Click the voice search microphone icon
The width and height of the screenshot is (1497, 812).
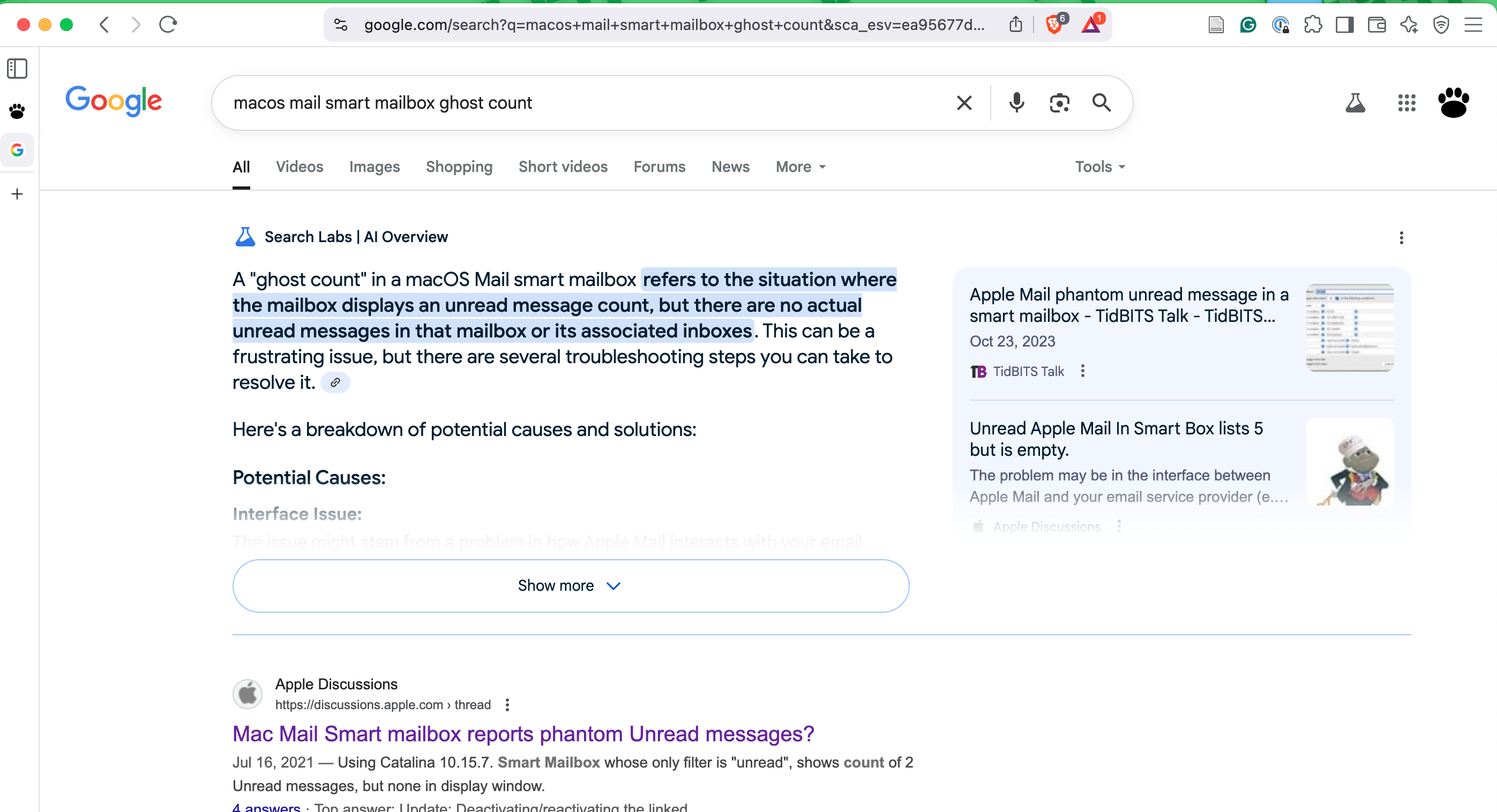tap(1016, 103)
